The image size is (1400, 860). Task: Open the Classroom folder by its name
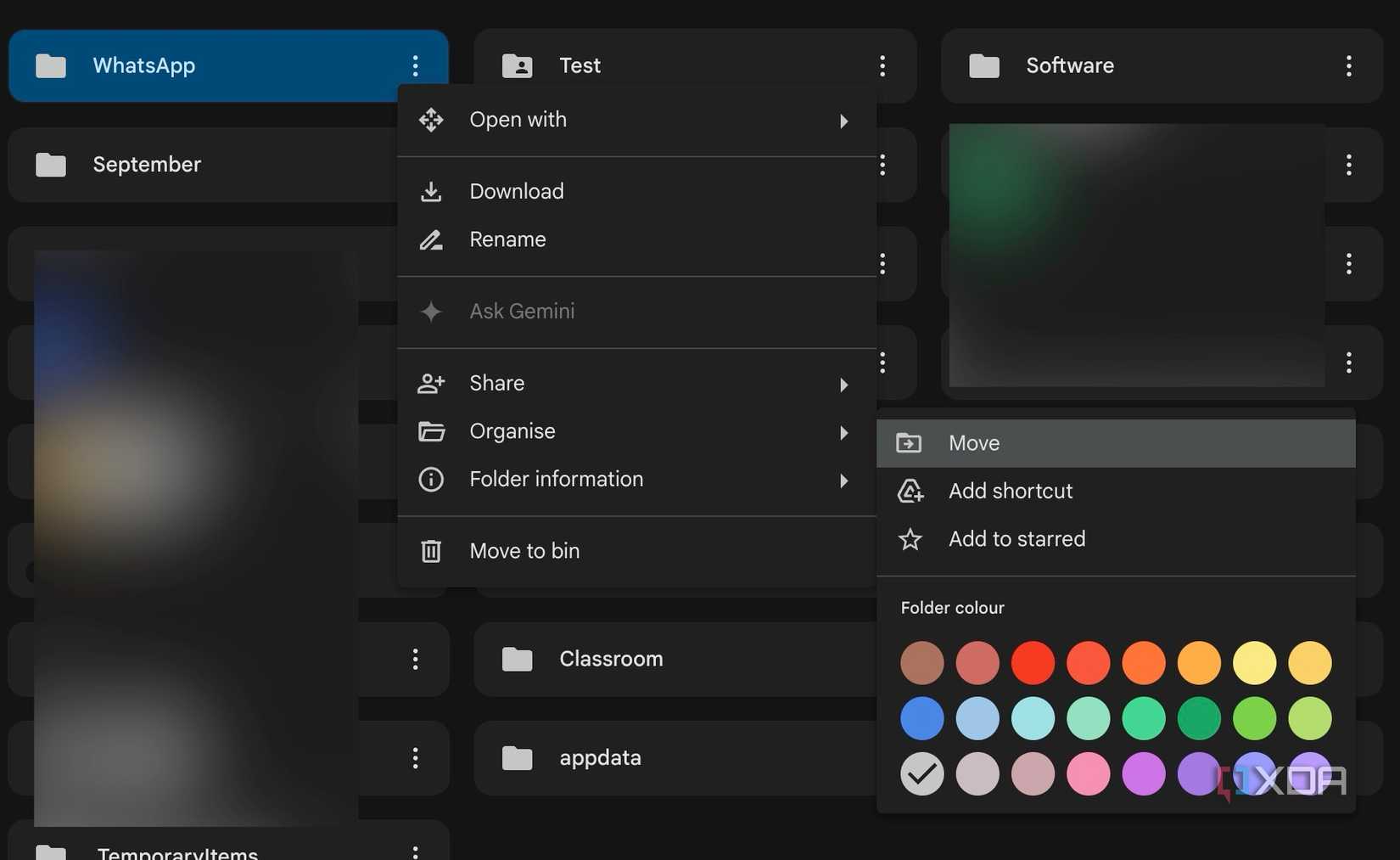point(611,659)
